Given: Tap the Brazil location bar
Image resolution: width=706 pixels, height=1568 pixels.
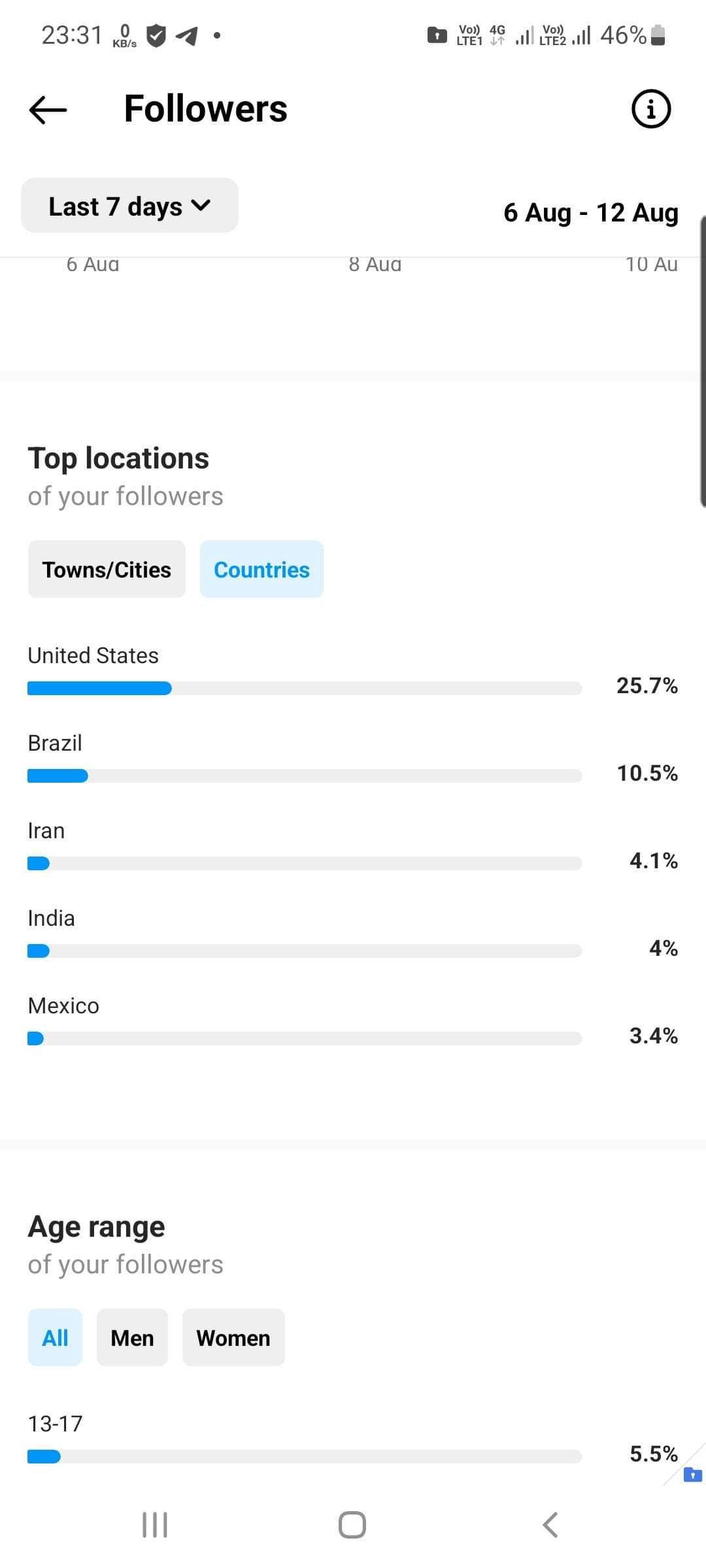Looking at the screenshot, I should 305,776.
